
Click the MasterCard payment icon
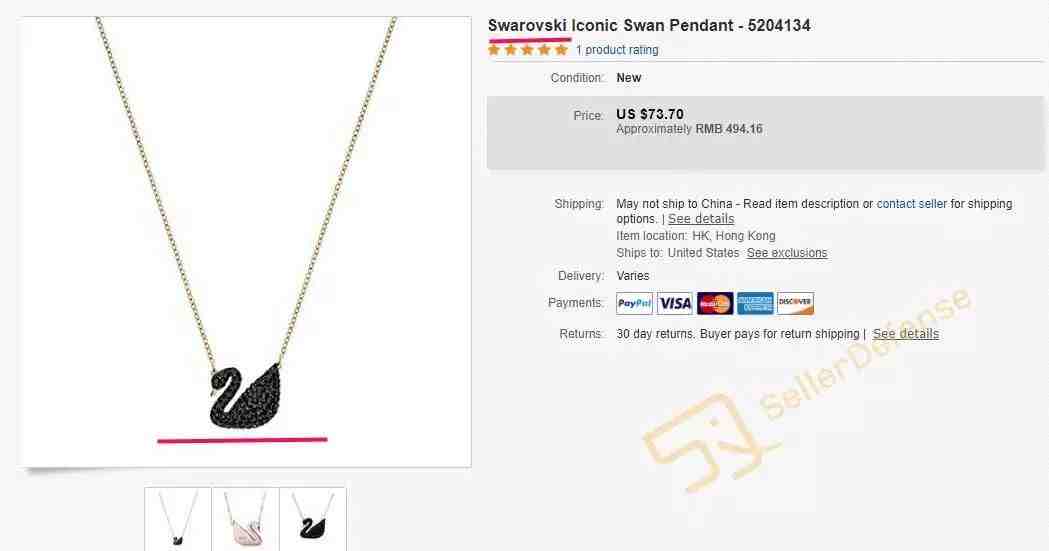[x=714, y=303]
